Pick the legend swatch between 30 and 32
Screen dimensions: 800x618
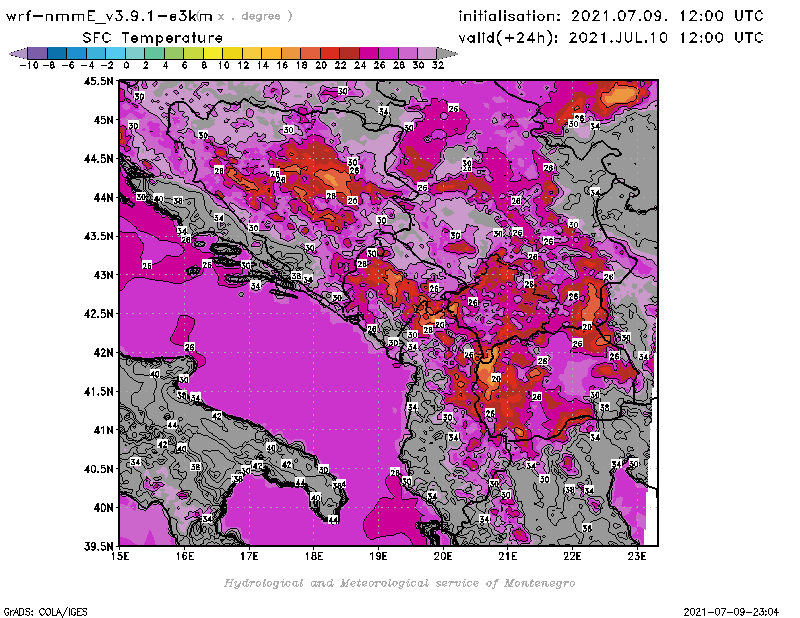(428, 54)
